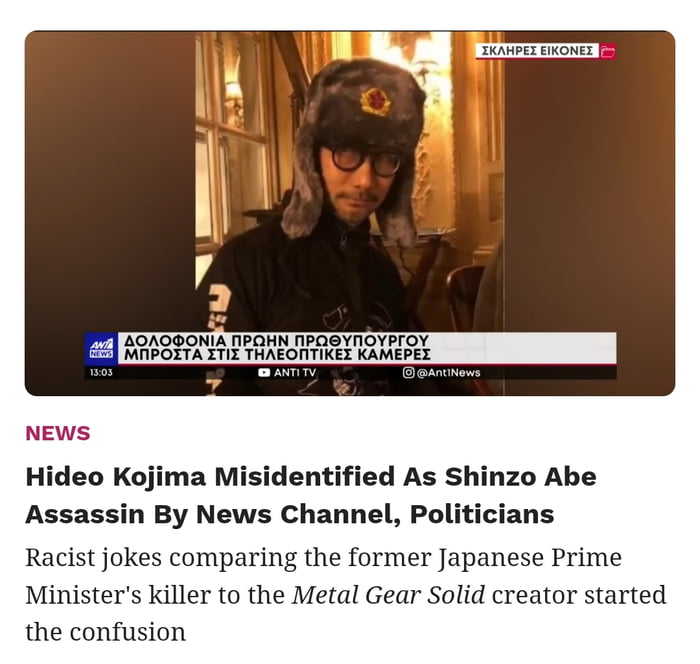Click the ΣΚΛΗΡΕΣ ΕΙΚΟΝΕΣ label

pos(538,51)
